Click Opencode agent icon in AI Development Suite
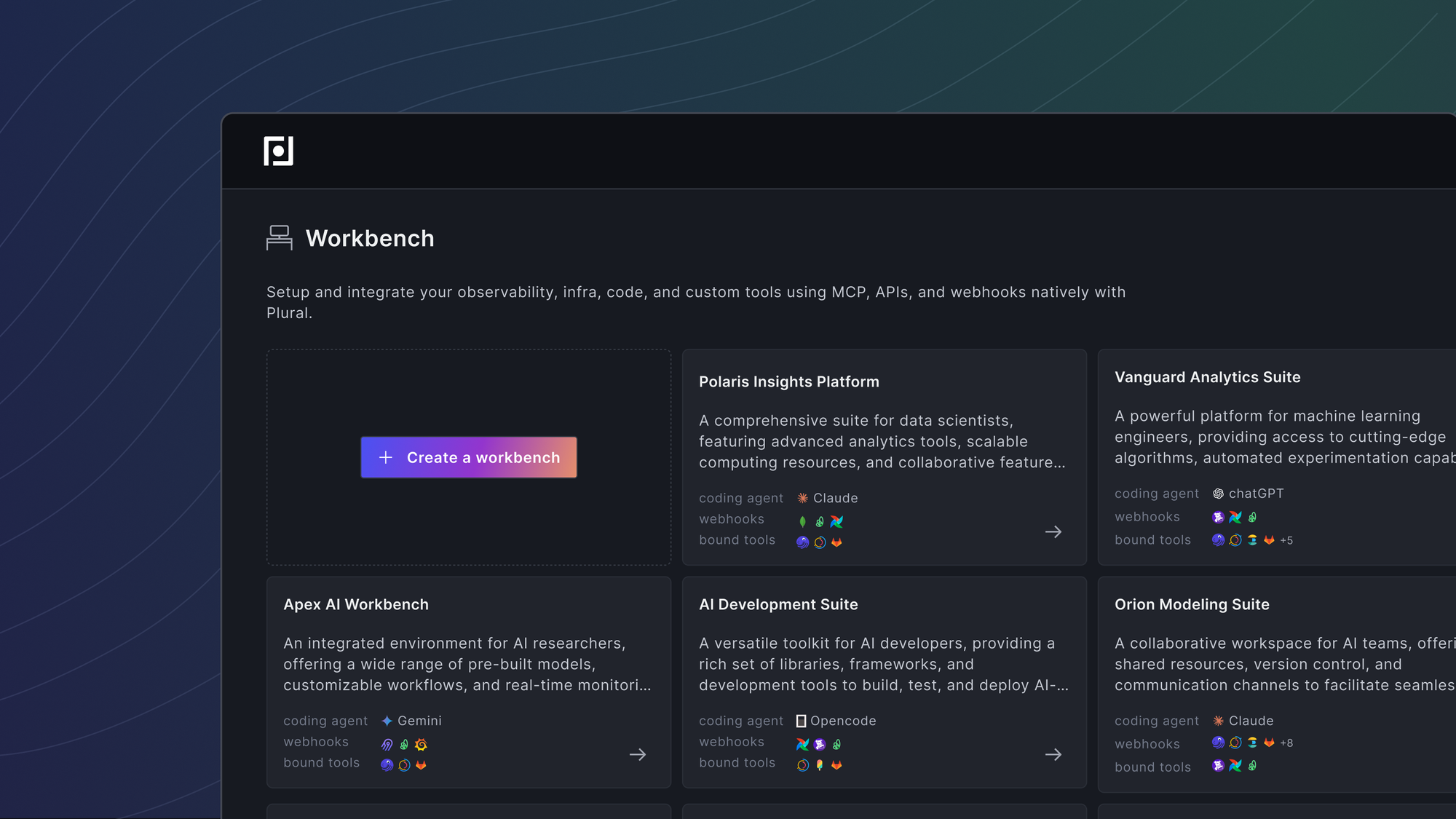 (801, 721)
